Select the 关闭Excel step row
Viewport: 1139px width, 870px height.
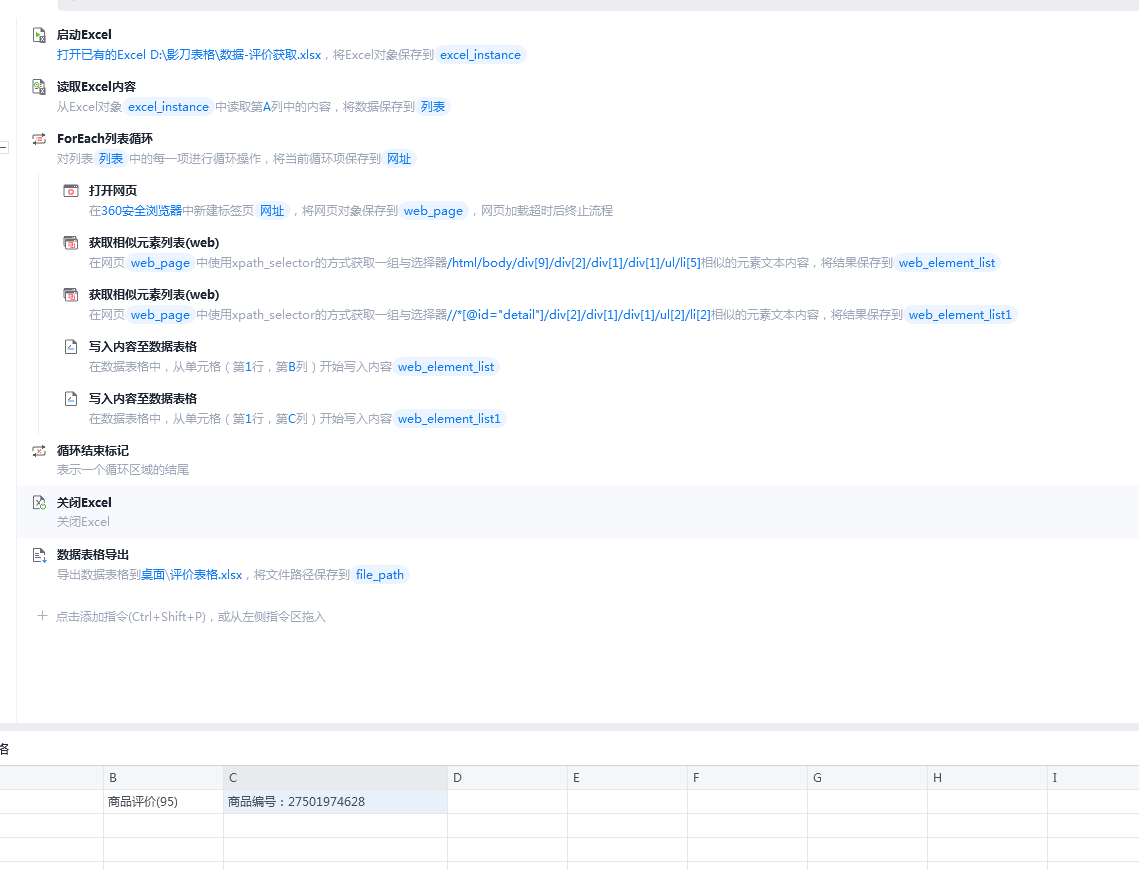pyautogui.click(x=577, y=512)
